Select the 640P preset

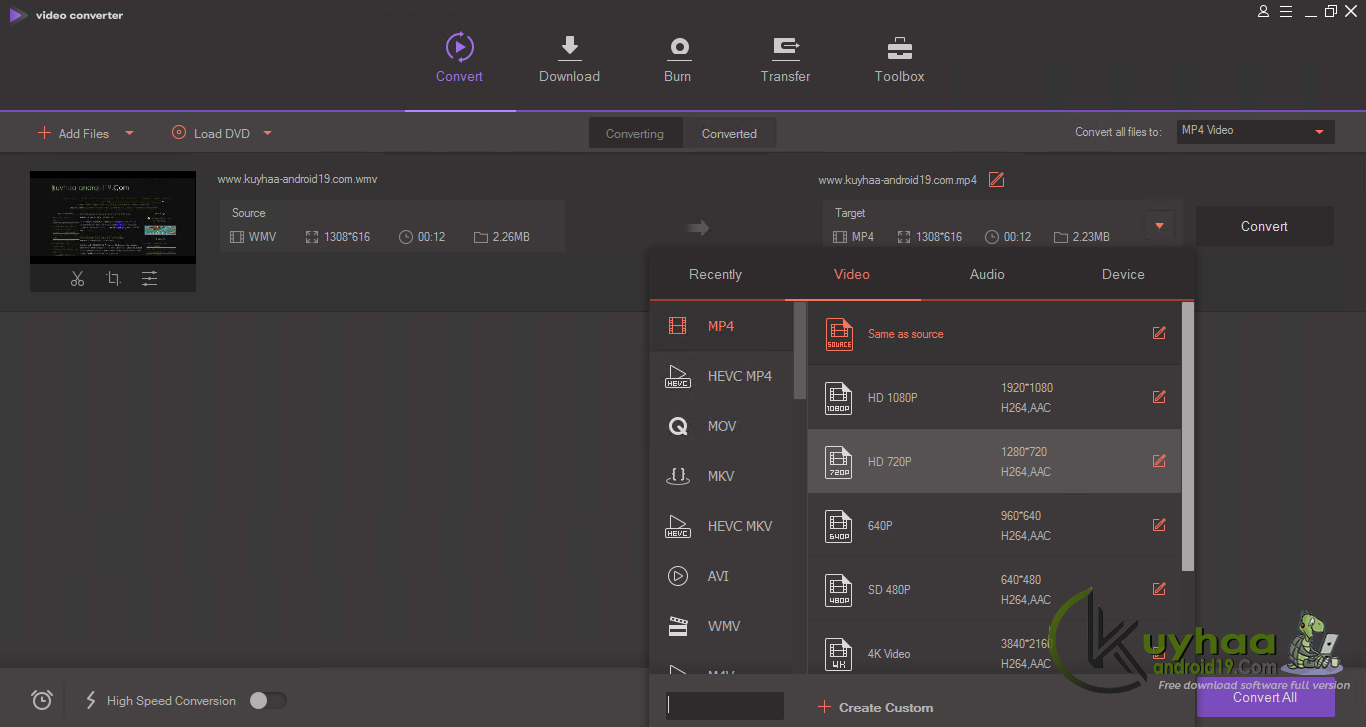(994, 526)
